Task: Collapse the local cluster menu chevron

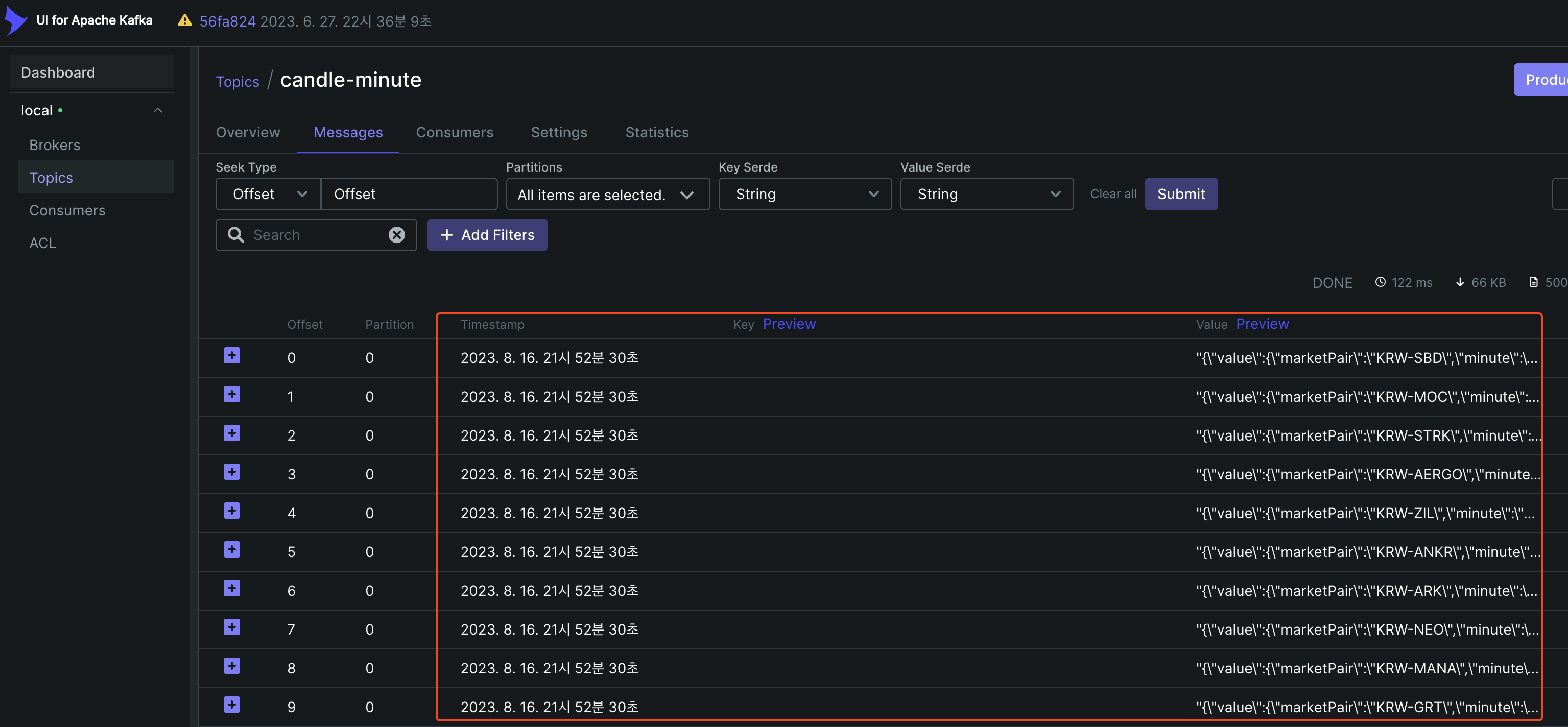Action: tap(158, 110)
